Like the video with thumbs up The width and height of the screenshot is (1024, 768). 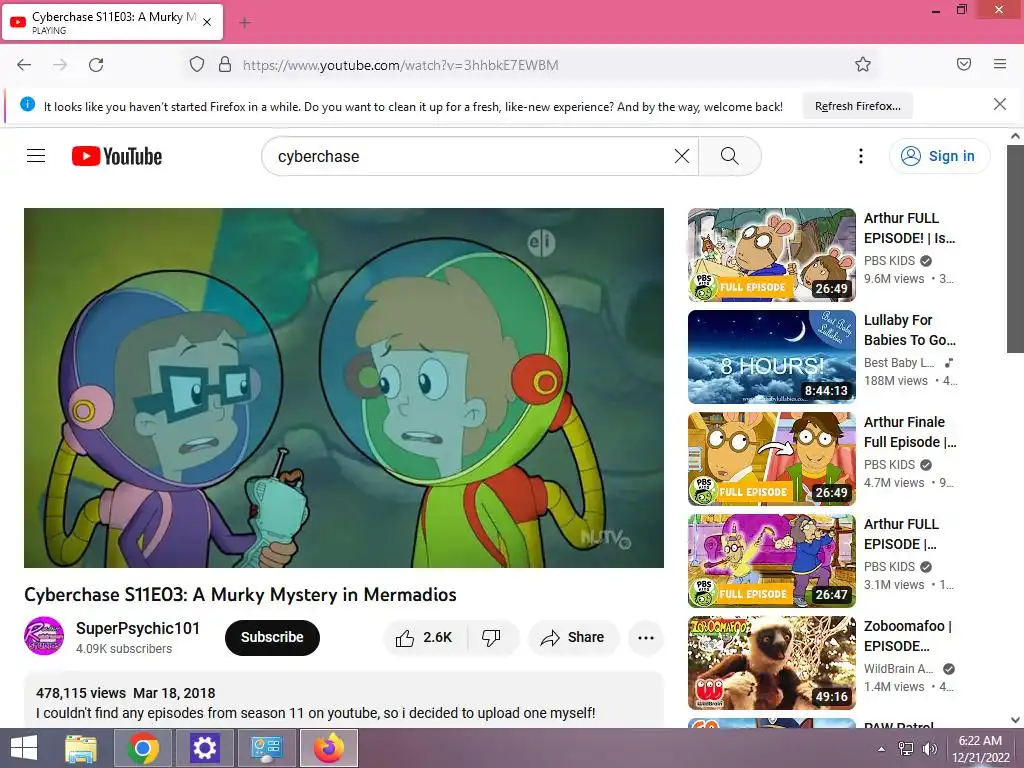click(x=424, y=637)
